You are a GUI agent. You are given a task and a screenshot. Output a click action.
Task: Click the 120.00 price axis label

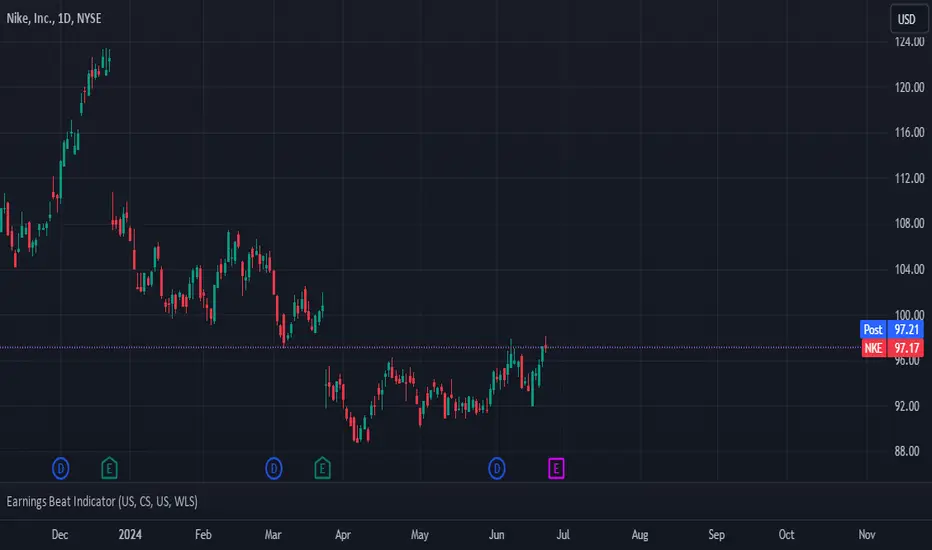(x=909, y=87)
